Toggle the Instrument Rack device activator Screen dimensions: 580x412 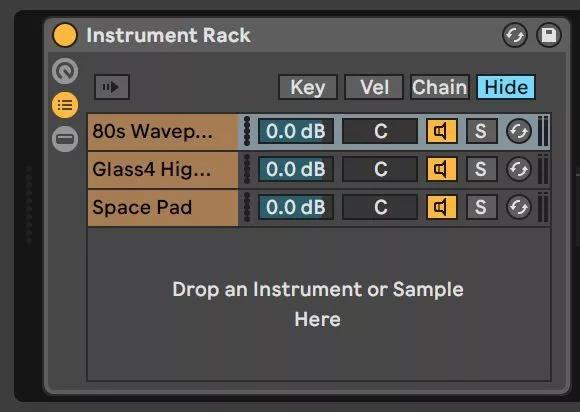click(x=65, y=35)
